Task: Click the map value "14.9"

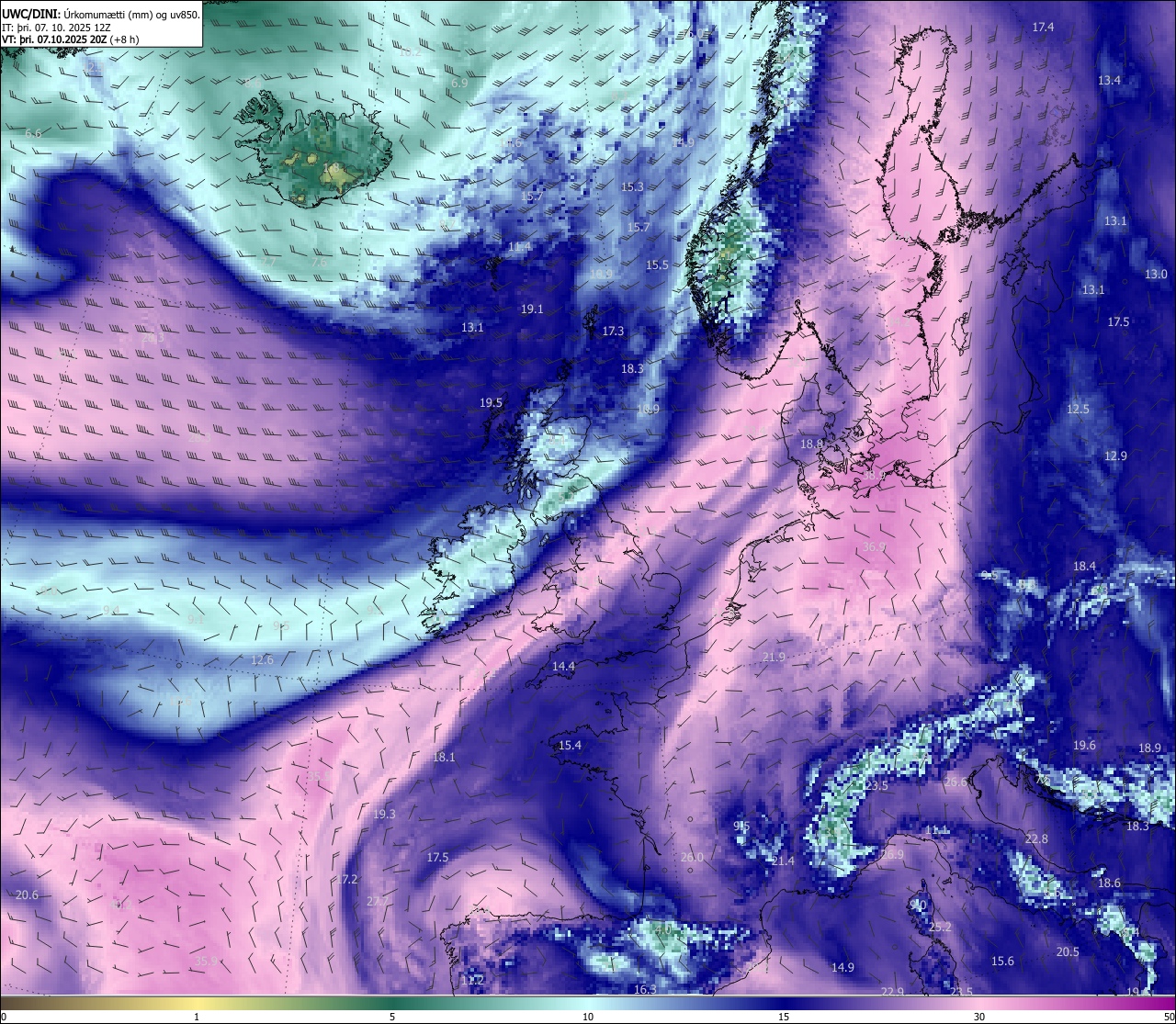Action: (842, 968)
